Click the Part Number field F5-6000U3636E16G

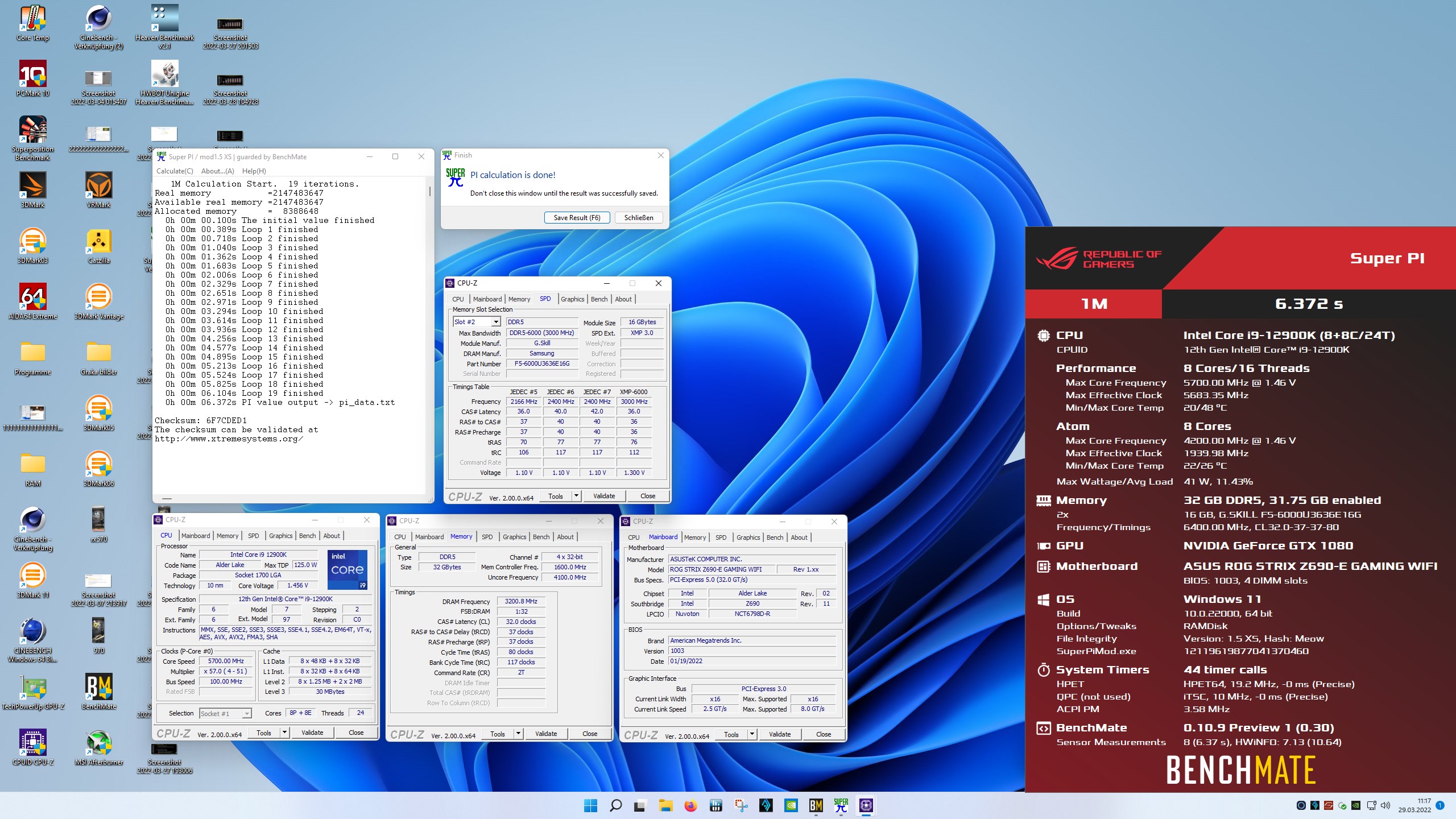[542, 364]
